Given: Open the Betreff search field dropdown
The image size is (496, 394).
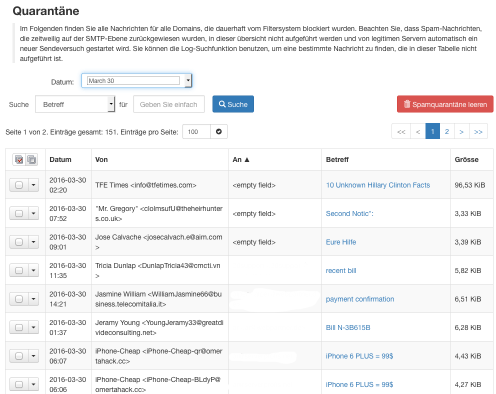Looking at the screenshot, I should [x=75, y=104].
